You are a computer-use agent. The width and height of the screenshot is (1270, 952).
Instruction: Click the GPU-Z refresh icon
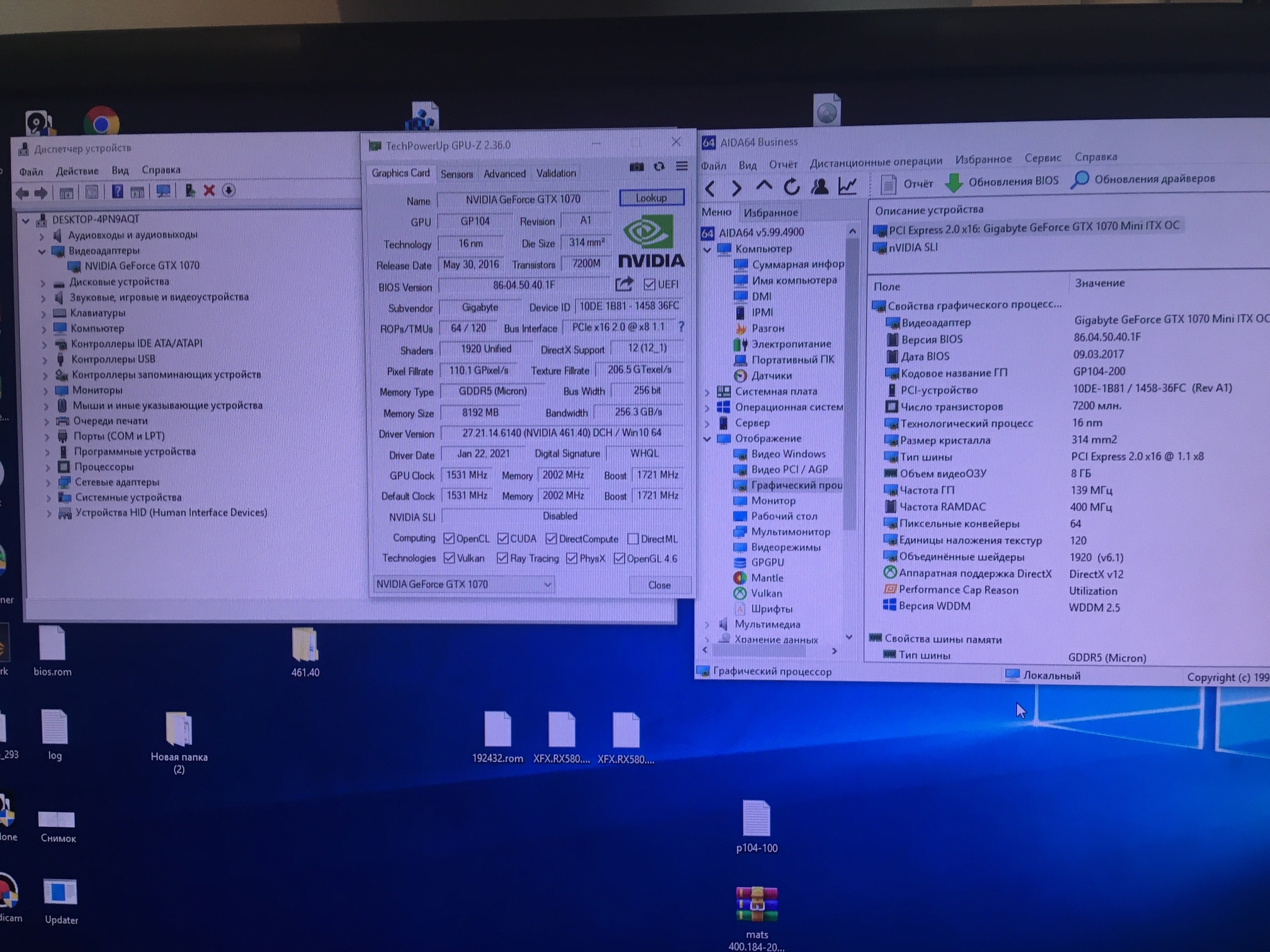(x=659, y=166)
